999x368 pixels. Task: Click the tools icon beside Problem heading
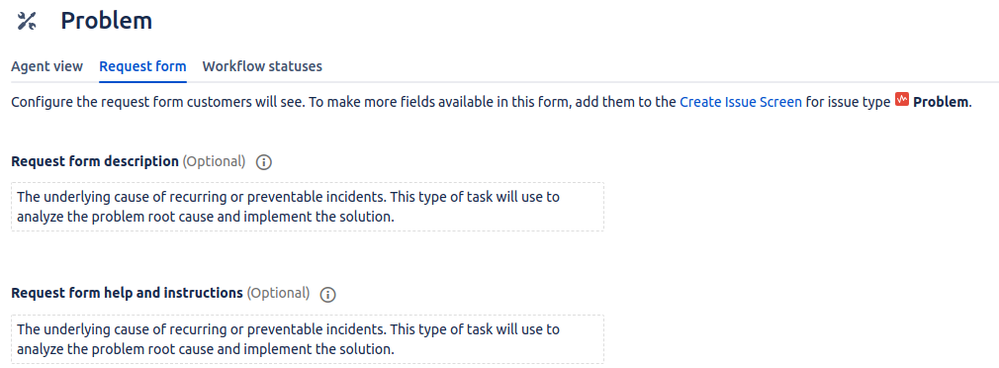(x=27, y=21)
